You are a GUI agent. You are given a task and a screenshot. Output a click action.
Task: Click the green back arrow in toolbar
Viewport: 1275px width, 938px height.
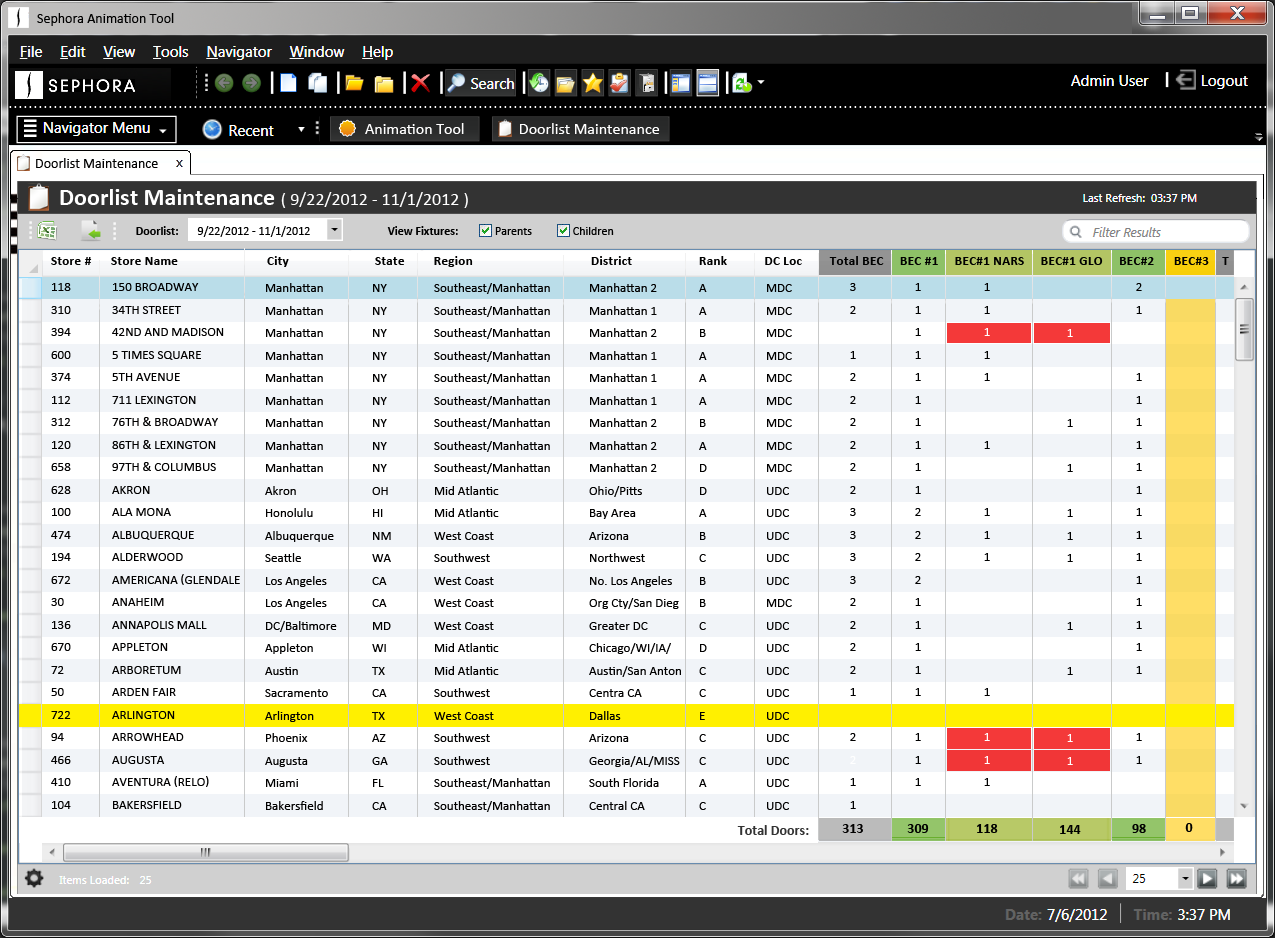pos(224,83)
